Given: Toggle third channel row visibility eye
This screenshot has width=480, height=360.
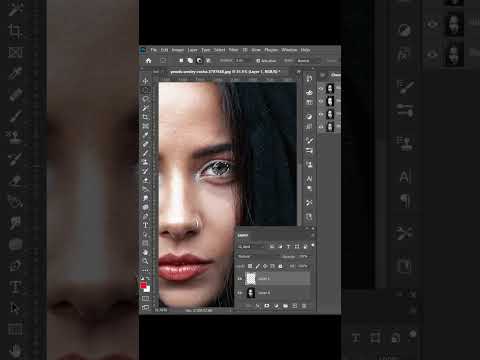Looking at the screenshot, I should pos(321,114).
